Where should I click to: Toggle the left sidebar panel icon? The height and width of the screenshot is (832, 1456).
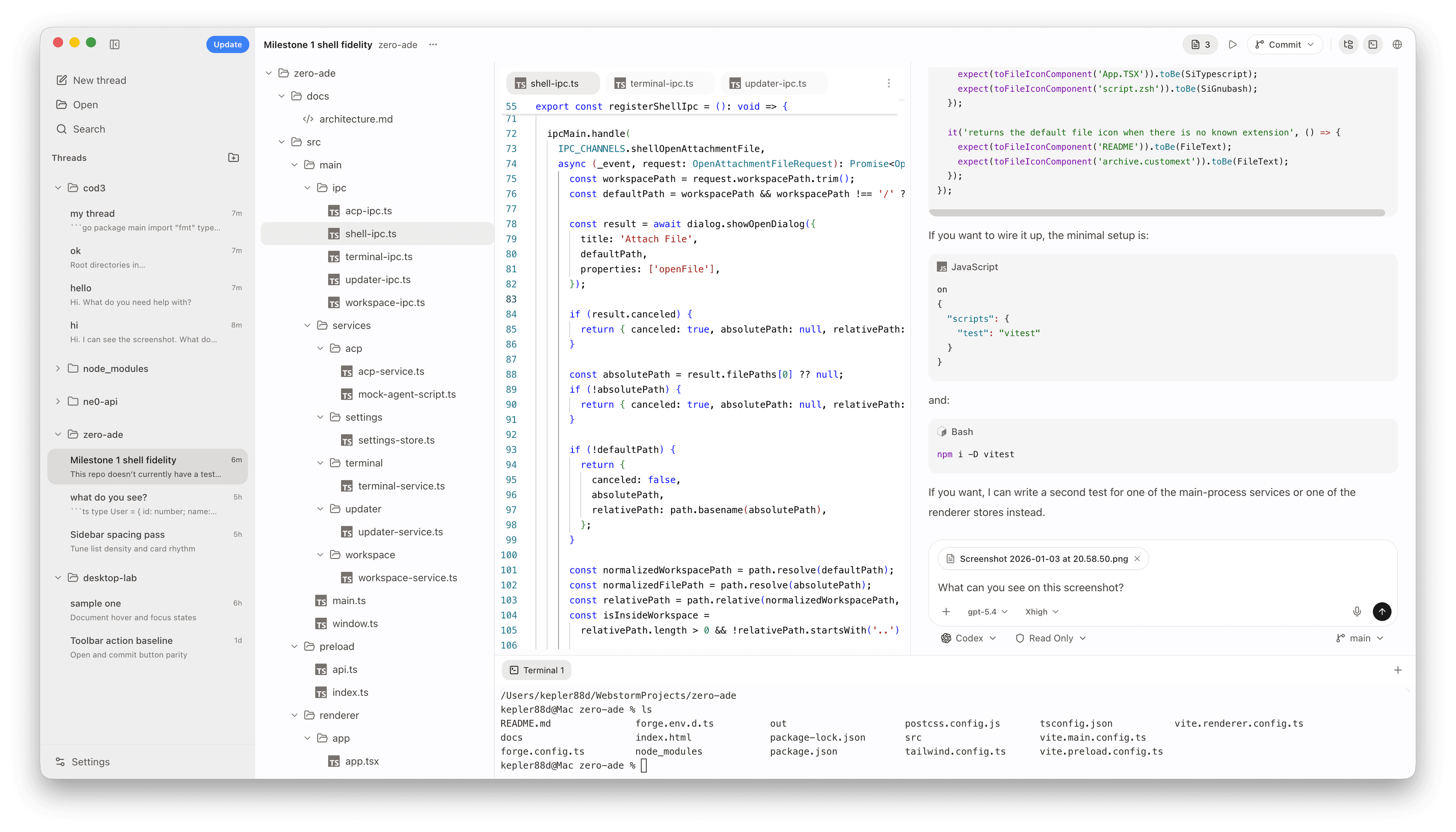(x=115, y=45)
